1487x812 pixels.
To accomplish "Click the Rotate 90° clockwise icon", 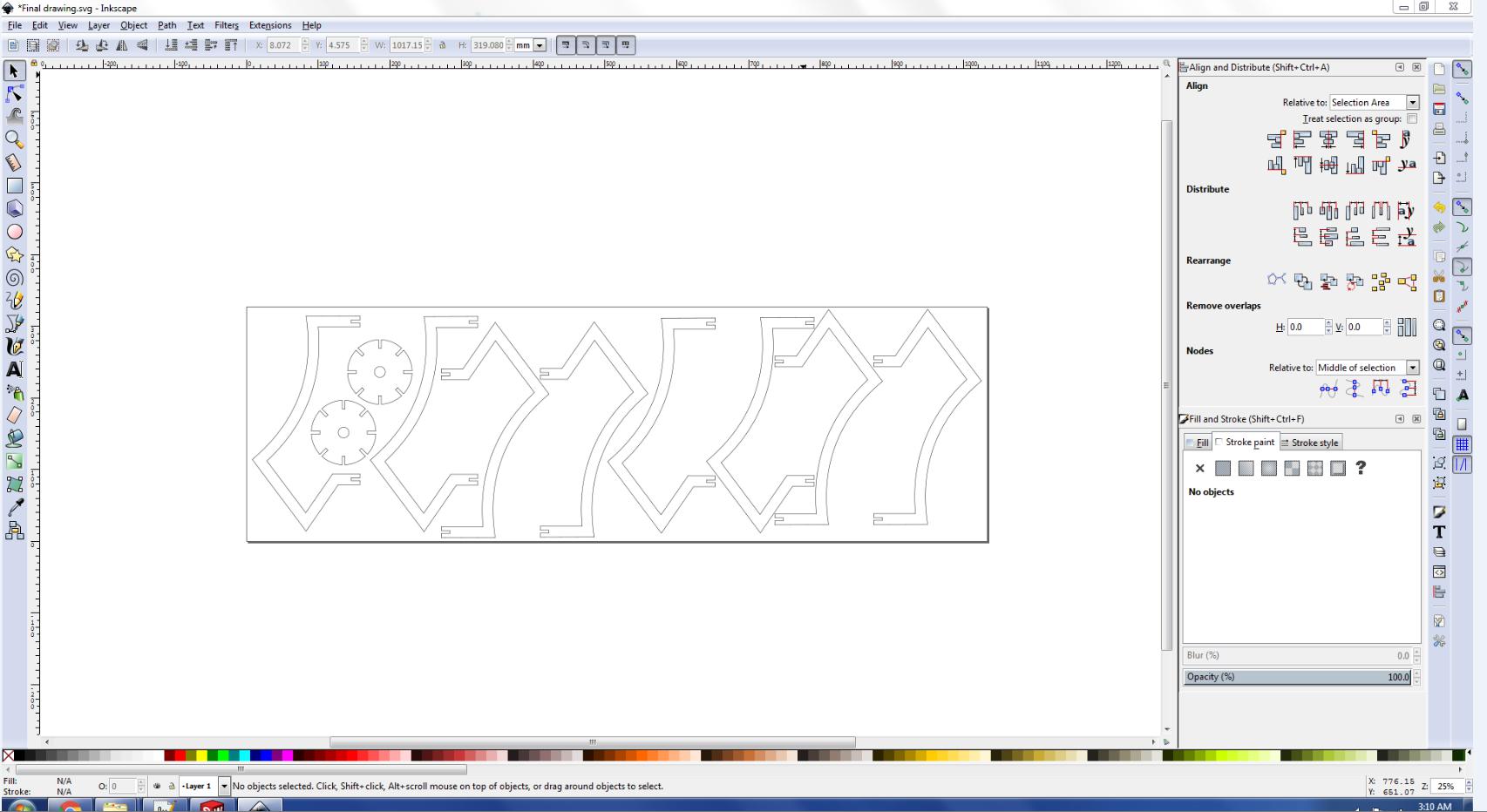I will 102,45.
